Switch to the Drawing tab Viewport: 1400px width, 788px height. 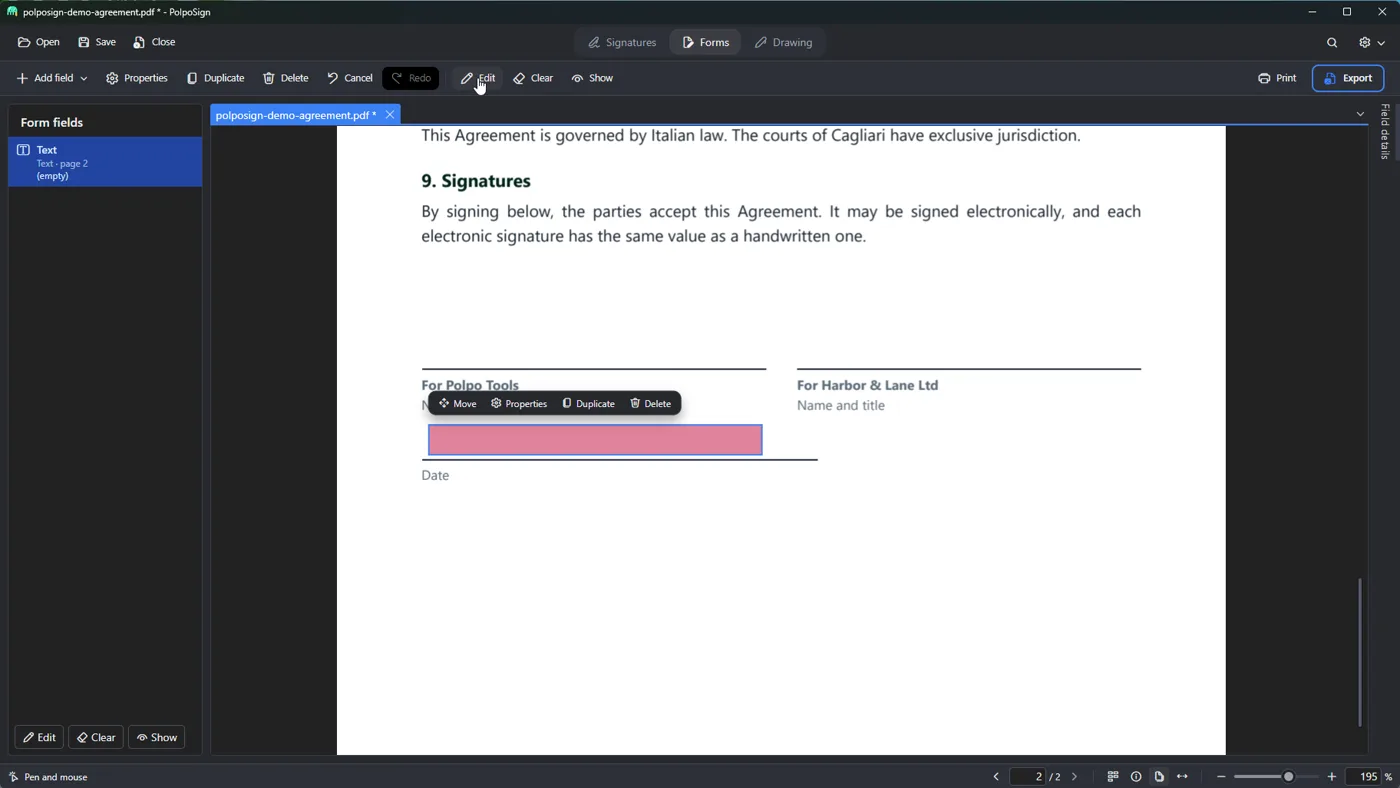784,43
